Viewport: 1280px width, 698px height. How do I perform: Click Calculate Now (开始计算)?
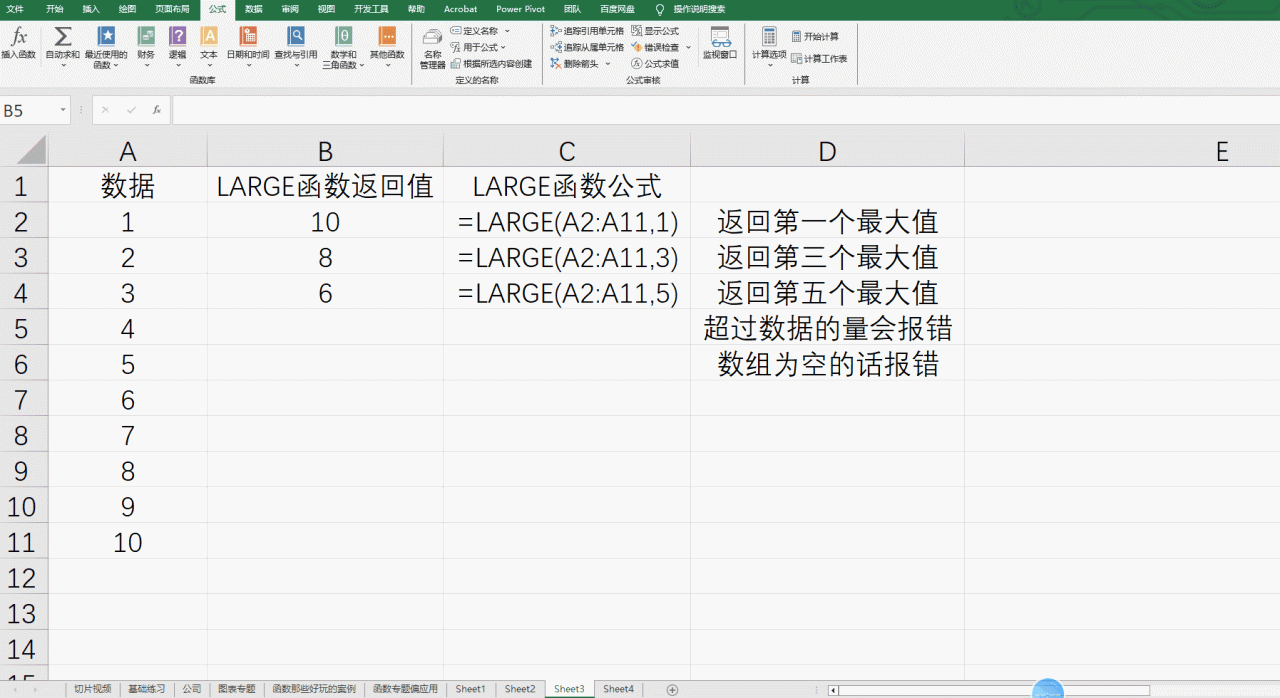pyautogui.click(x=815, y=36)
